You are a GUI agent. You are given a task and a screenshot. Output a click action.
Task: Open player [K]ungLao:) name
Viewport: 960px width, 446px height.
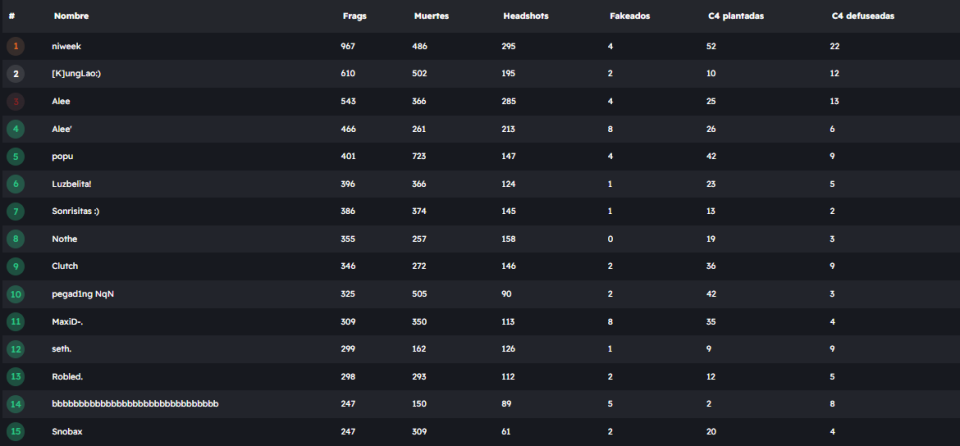pyautogui.click(x=77, y=74)
